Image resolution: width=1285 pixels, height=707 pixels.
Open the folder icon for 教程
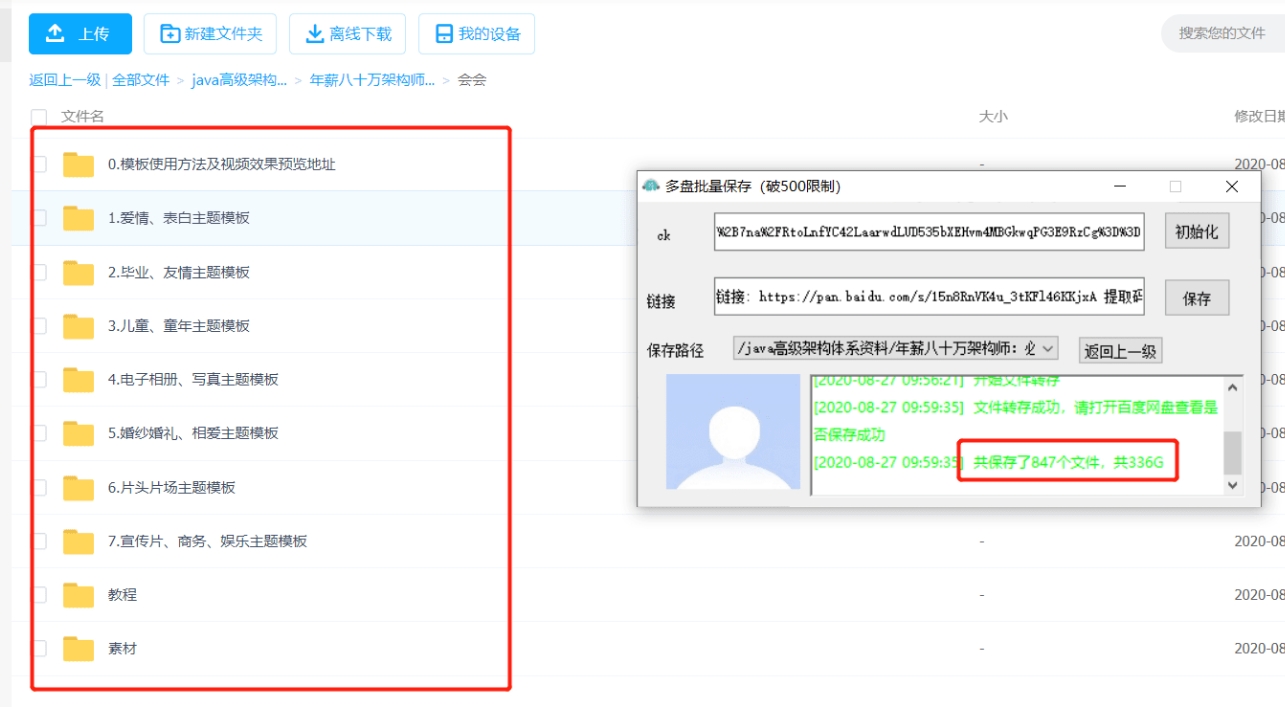click(x=78, y=595)
